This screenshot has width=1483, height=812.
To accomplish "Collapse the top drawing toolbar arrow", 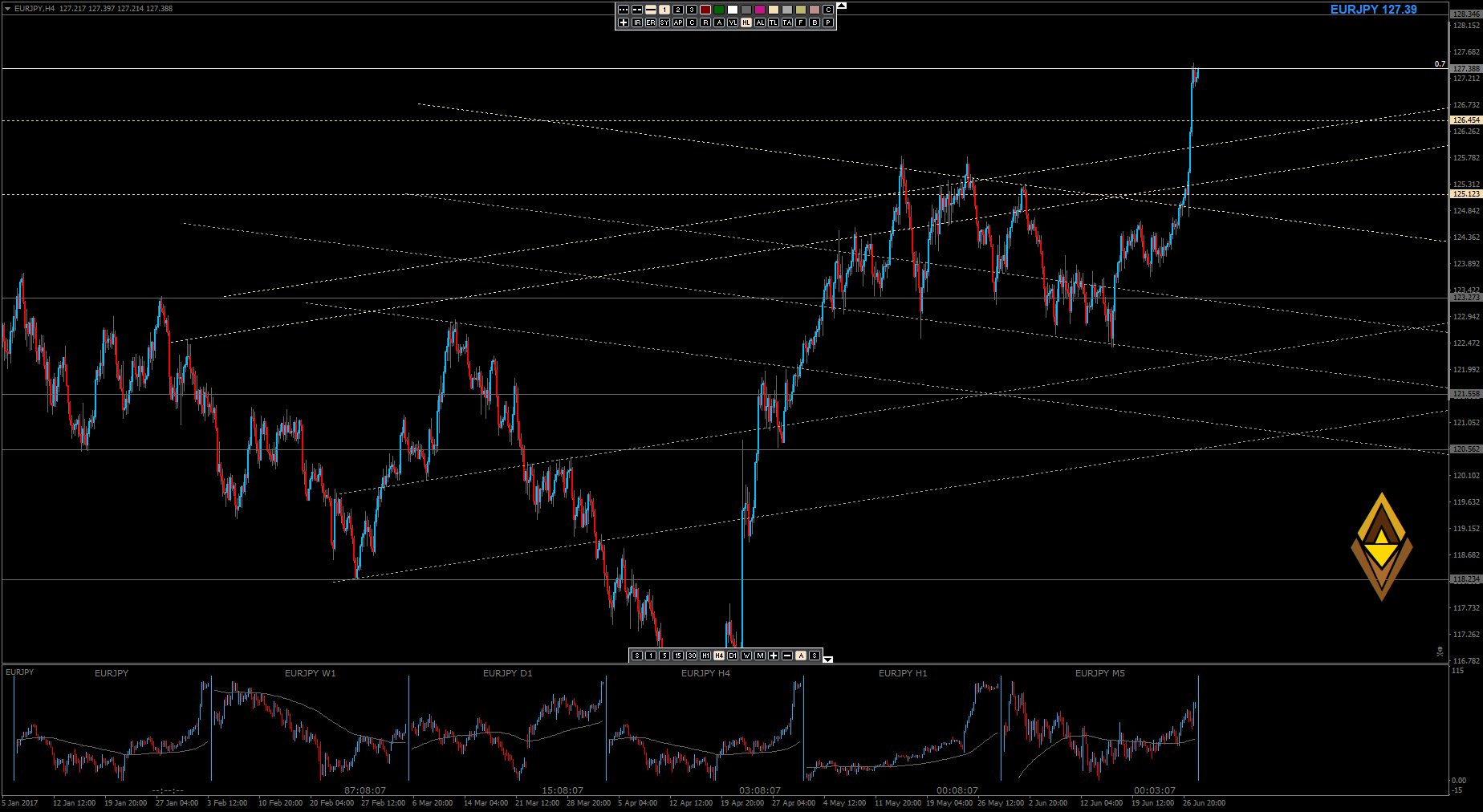I will click(842, 6).
